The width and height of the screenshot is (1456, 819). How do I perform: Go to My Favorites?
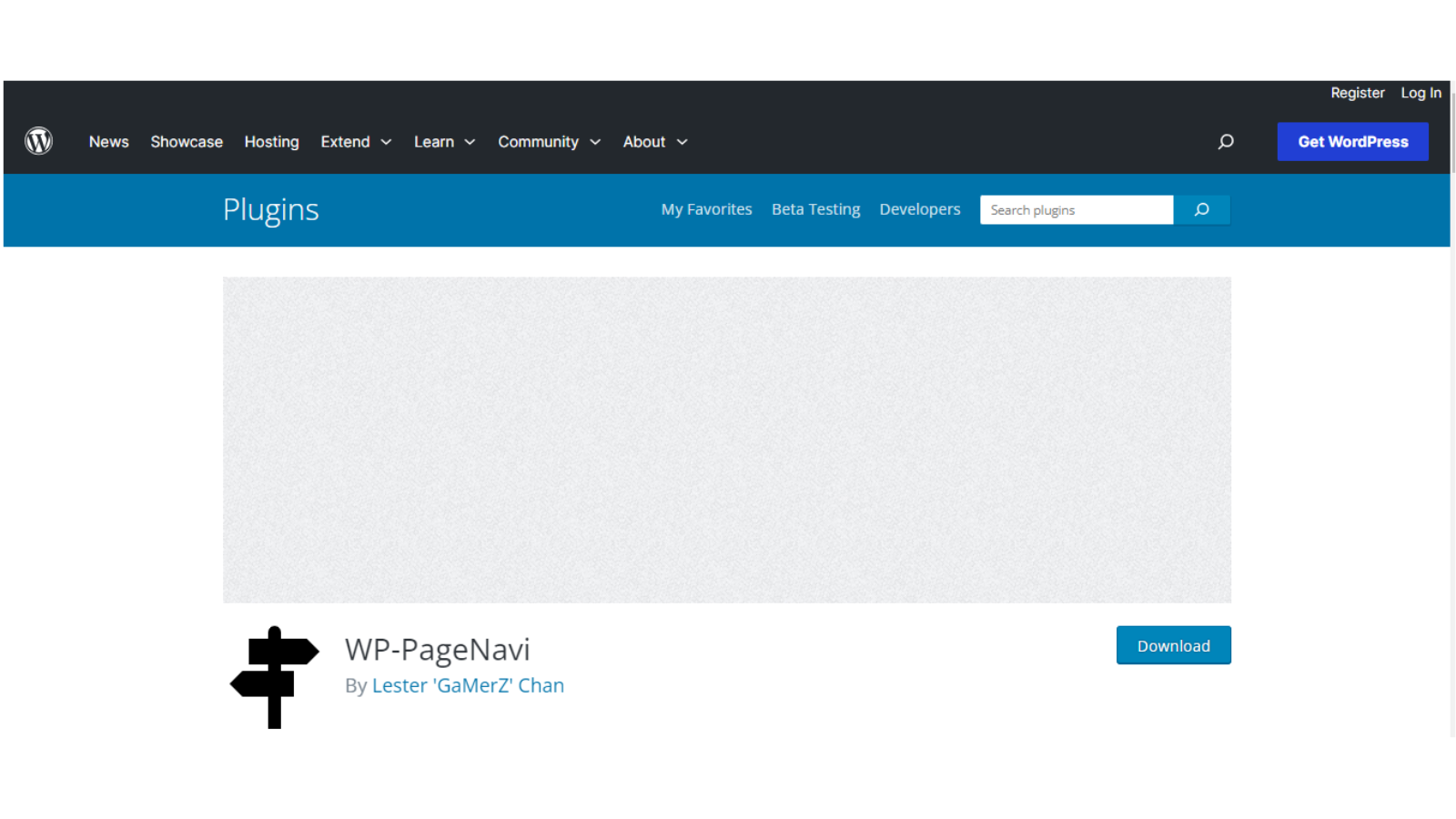point(706,209)
